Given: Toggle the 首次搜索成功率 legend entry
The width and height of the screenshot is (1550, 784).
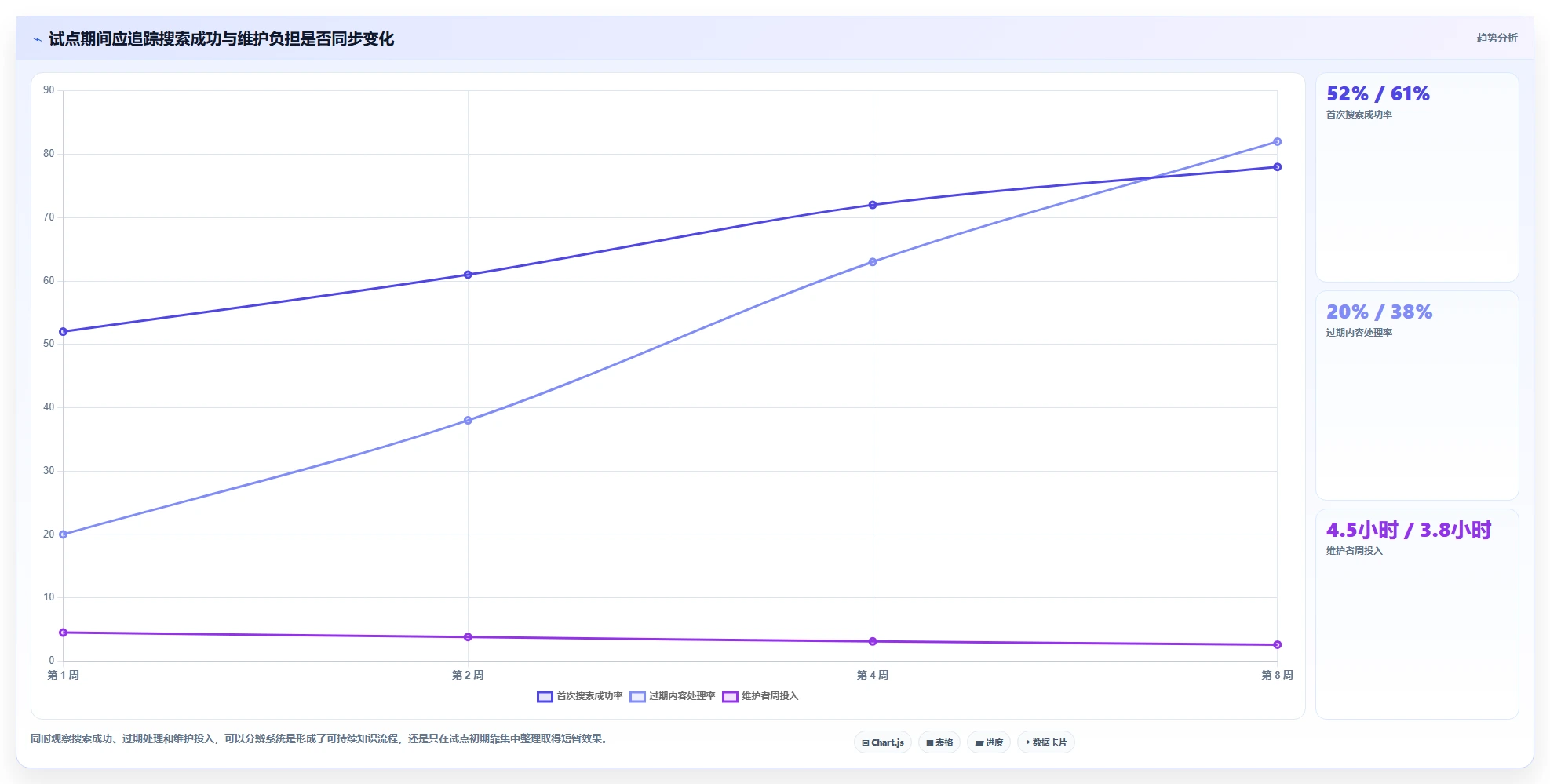Looking at the screenshot, I should 580,696.
